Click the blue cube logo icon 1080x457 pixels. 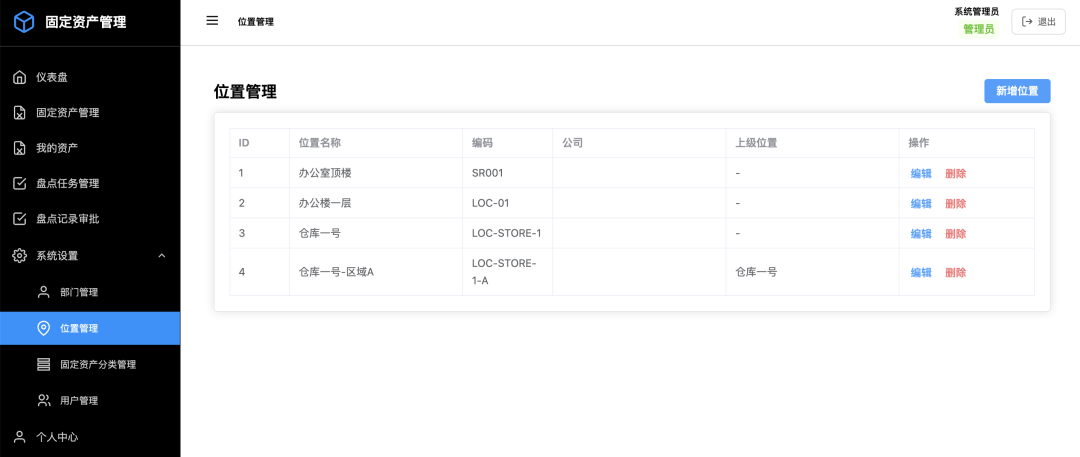[x=24, y=22]
